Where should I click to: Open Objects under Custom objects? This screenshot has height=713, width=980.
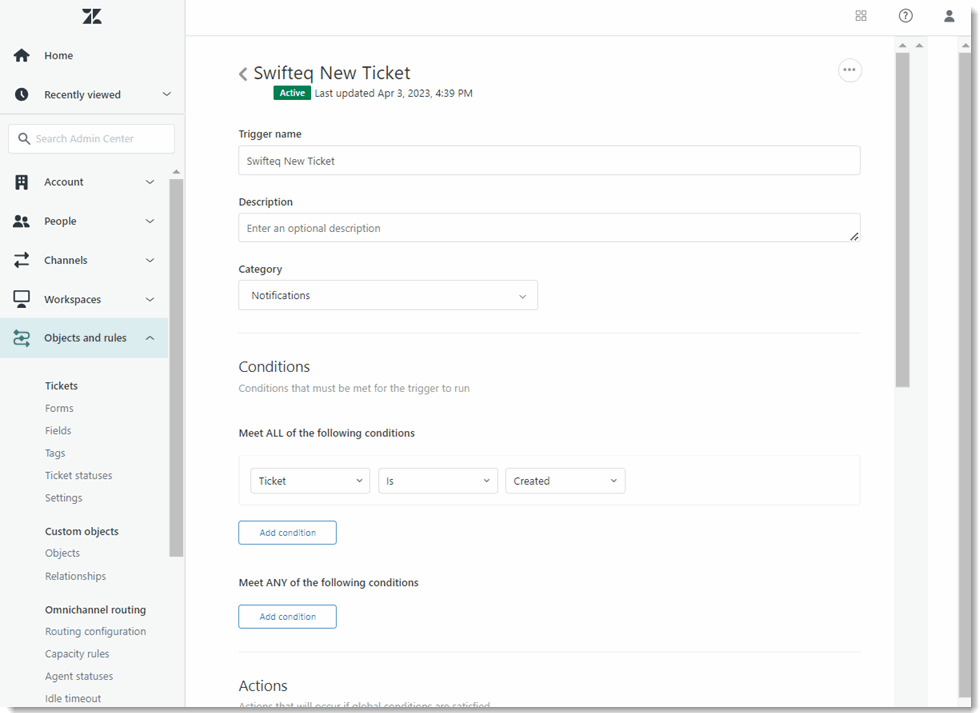(x=62, y=553)
